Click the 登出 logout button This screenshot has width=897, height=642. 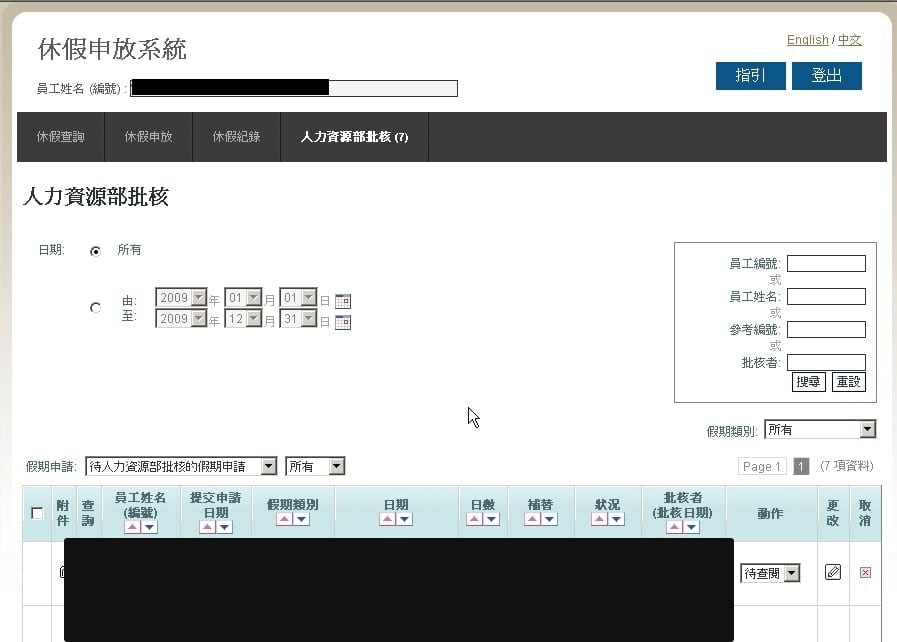827,76
